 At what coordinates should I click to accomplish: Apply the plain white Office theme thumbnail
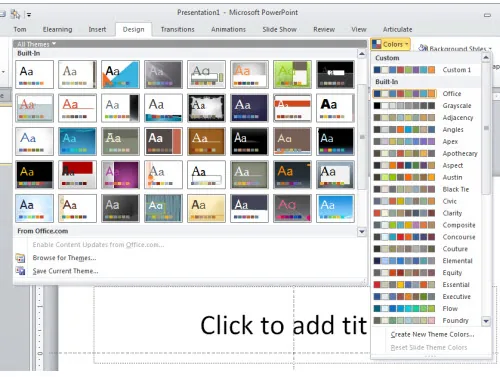pyautogui.click(x=34, y=74)
